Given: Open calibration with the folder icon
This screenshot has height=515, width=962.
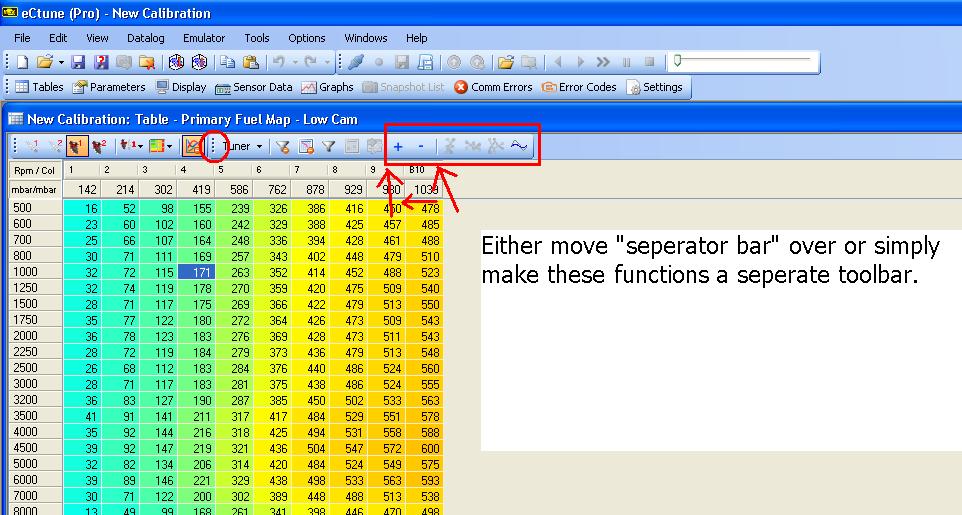Looking at the screenshot, I should coord(44,62).
